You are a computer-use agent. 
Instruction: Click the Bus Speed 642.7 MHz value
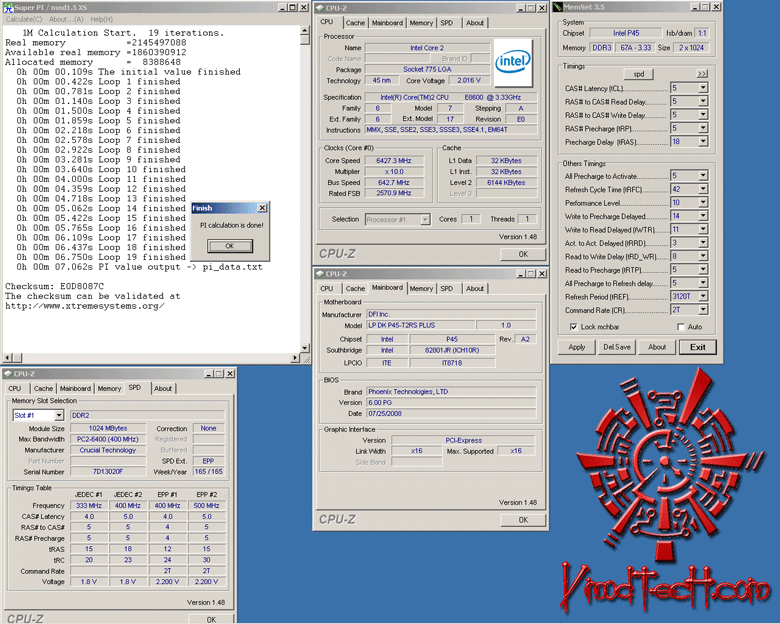pos(393,183)
